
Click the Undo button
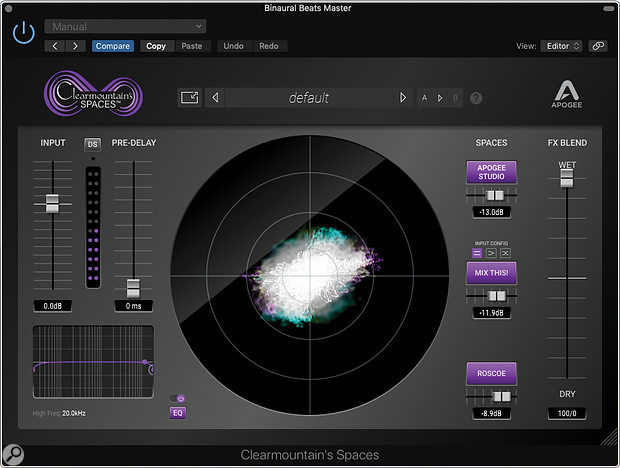[x=233, y=46]
